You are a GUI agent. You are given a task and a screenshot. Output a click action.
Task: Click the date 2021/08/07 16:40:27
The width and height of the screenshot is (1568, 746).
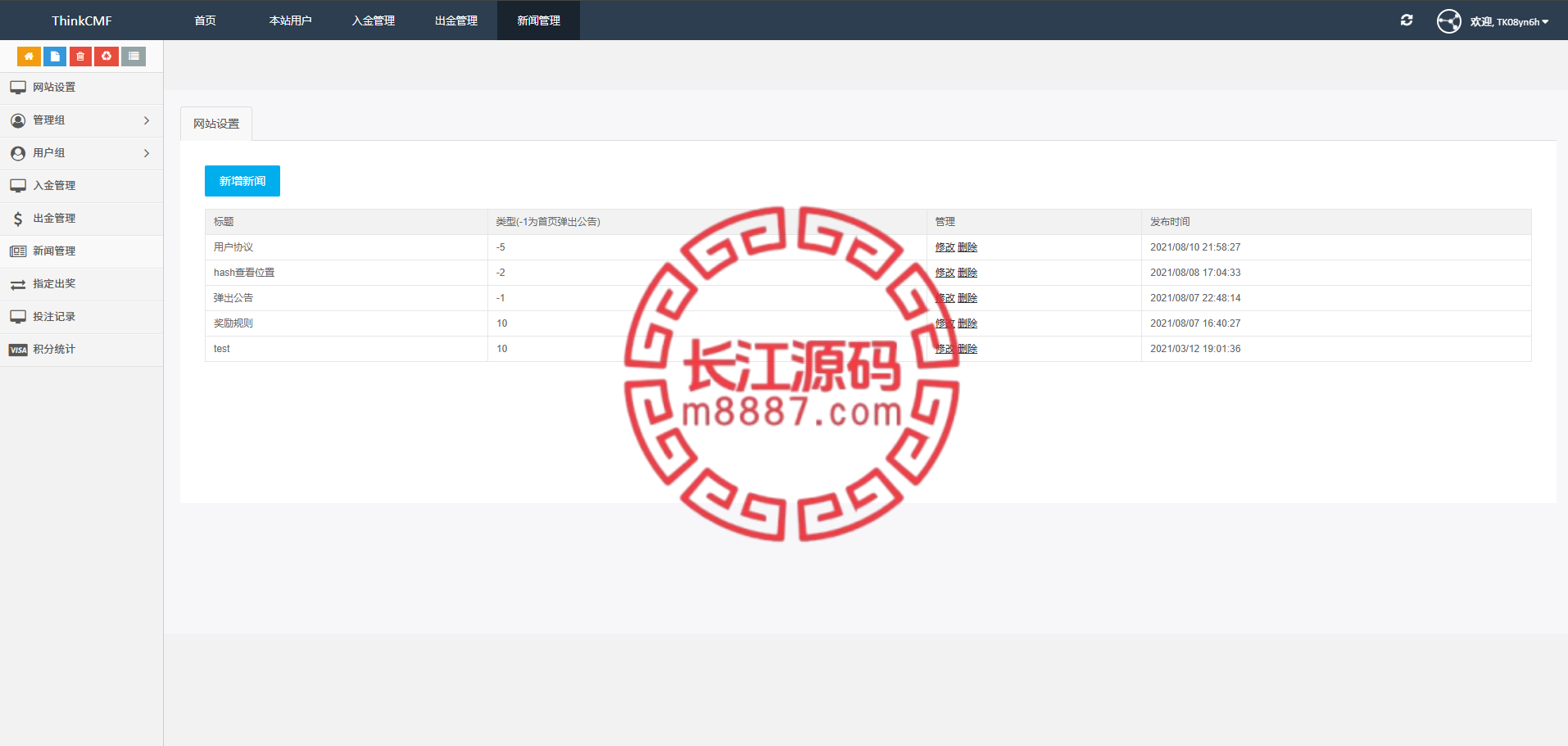point(1195,323)
